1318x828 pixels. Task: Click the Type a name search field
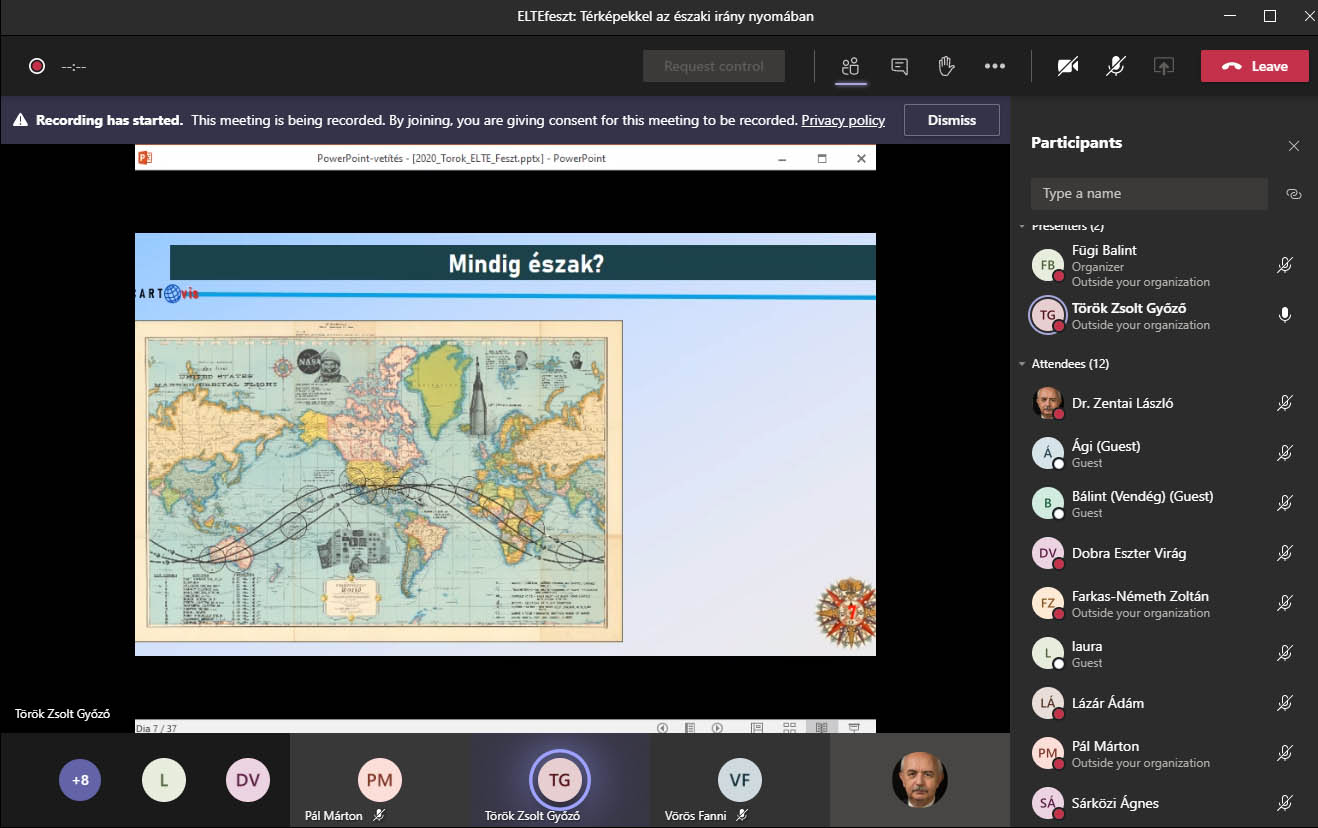pos(1149,194)
